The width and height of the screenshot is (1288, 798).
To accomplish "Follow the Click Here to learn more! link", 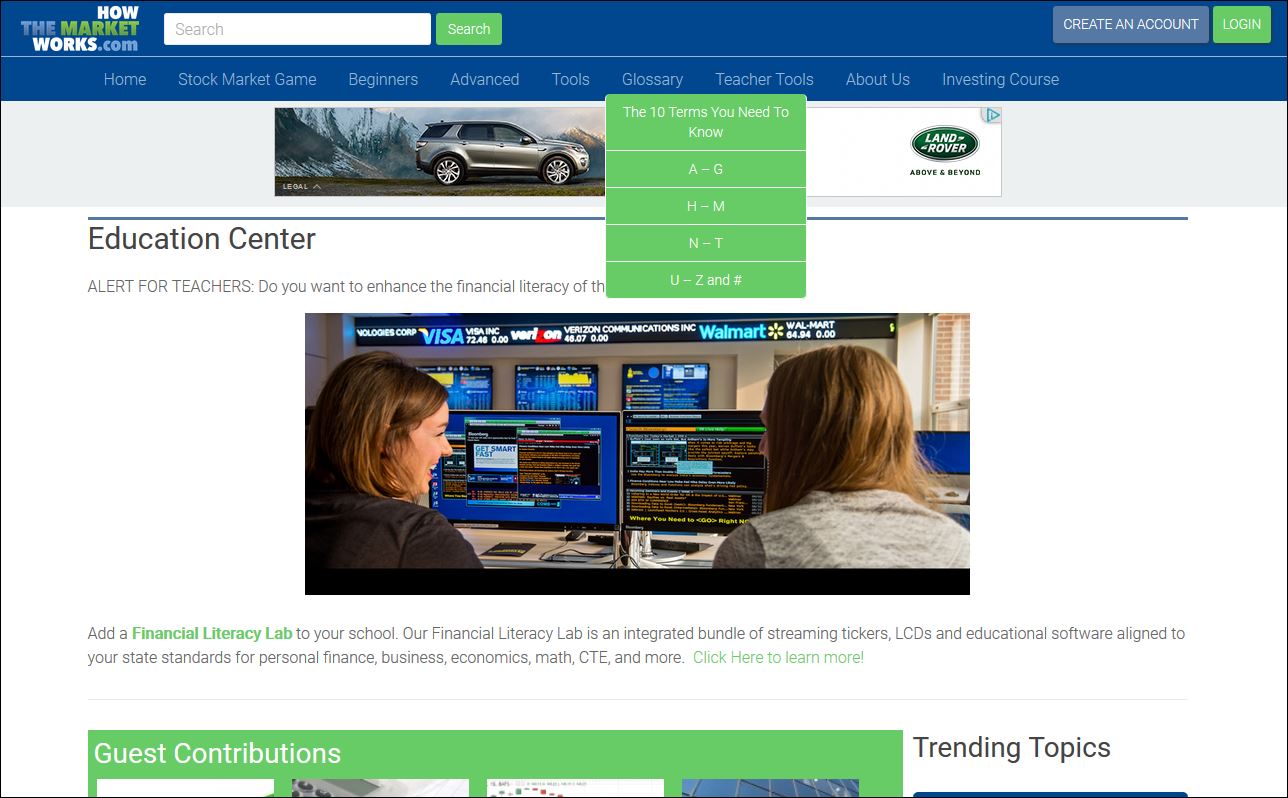I will 778,657.
